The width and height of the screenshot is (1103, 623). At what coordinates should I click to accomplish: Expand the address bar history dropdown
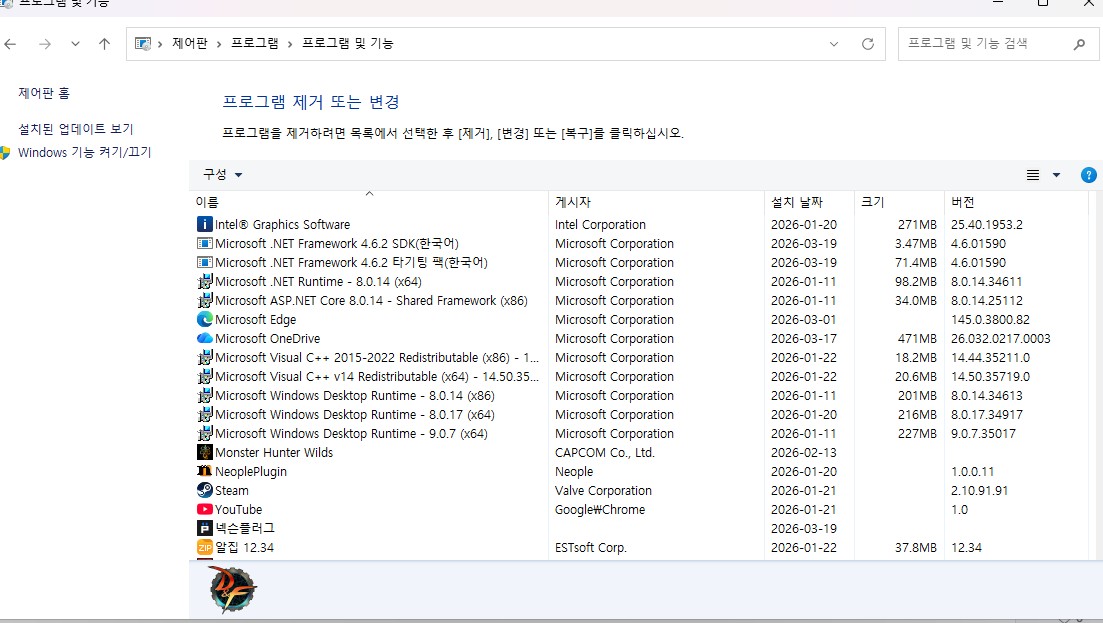point(834,44)
